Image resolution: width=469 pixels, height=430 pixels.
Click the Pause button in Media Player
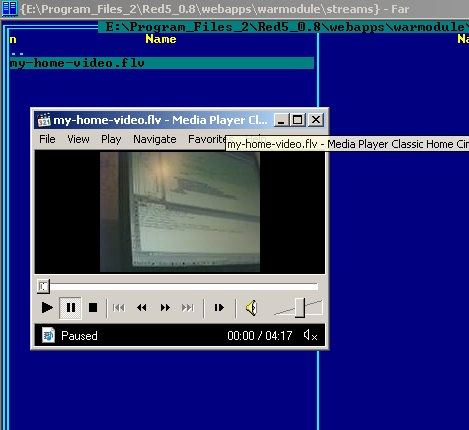70,307
